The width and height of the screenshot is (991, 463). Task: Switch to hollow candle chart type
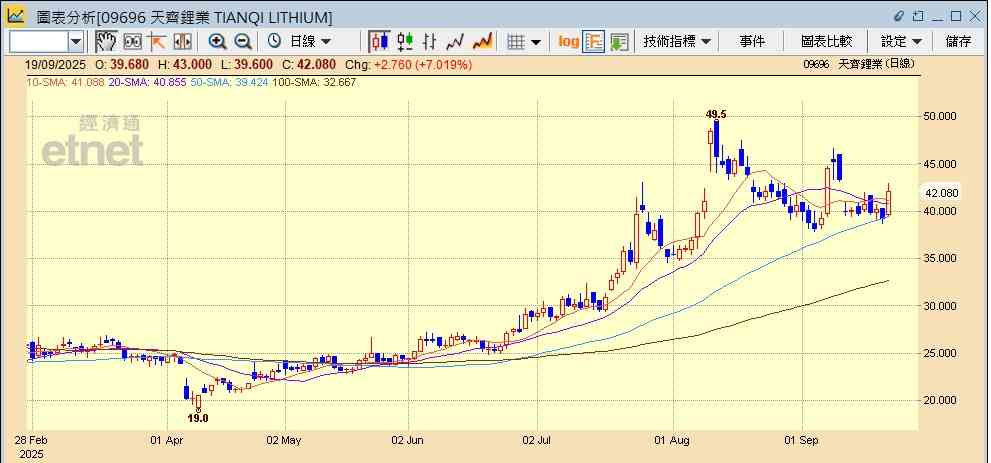coord(405,42)
